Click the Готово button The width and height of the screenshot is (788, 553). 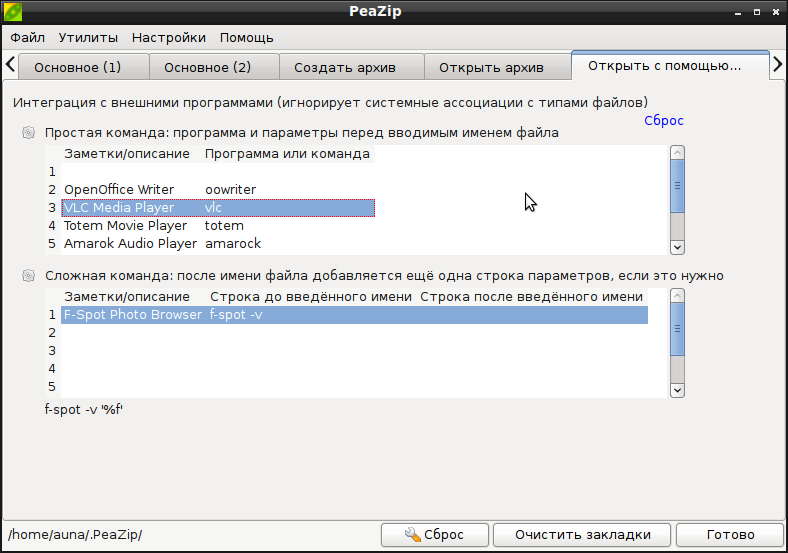[730, 534]
